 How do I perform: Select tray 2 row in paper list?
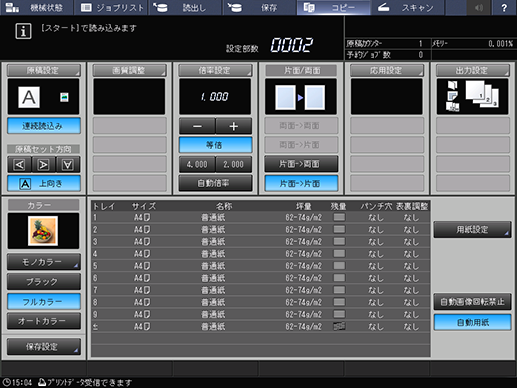pyautogui.click(x=260, y=230)
